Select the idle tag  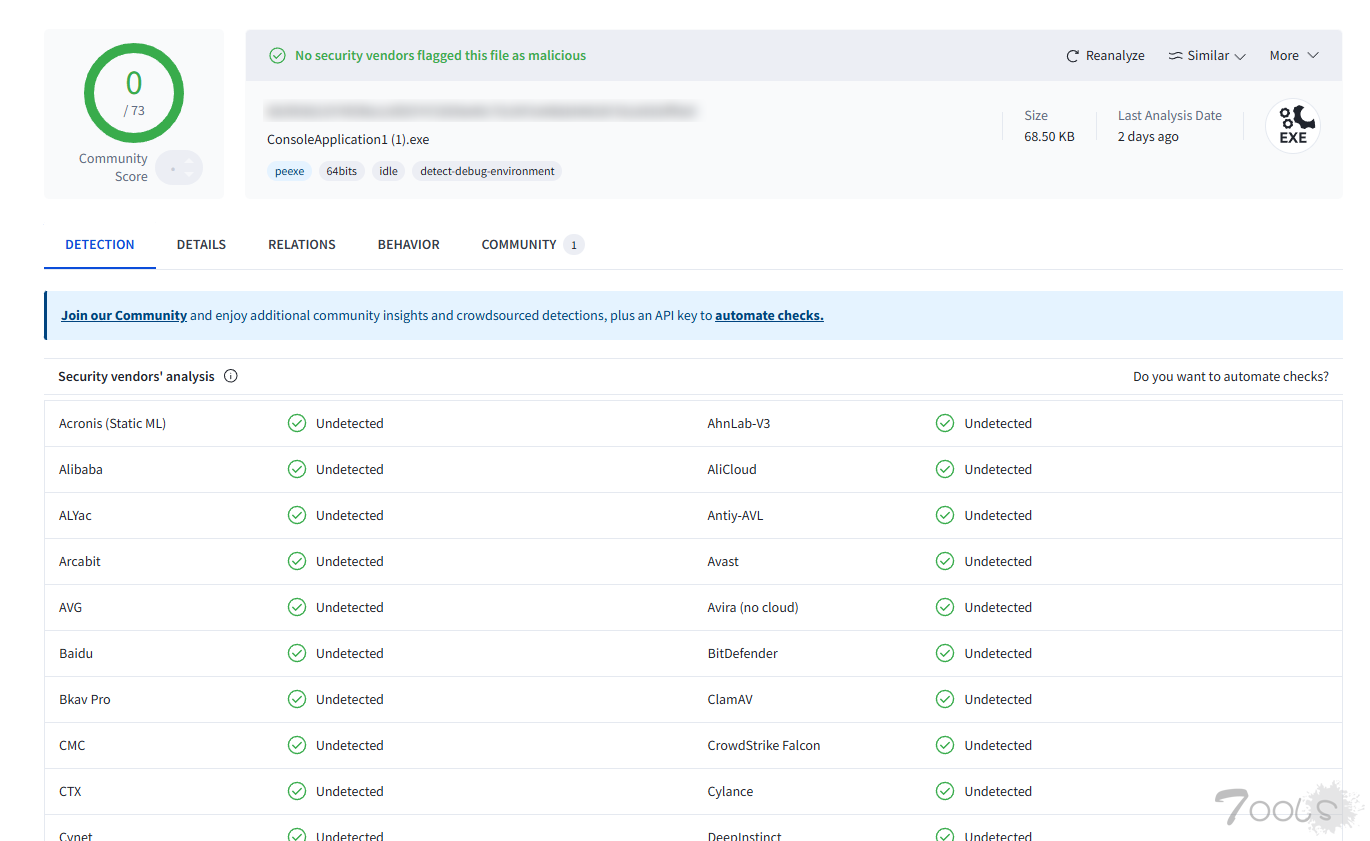[x=388, y=171]
